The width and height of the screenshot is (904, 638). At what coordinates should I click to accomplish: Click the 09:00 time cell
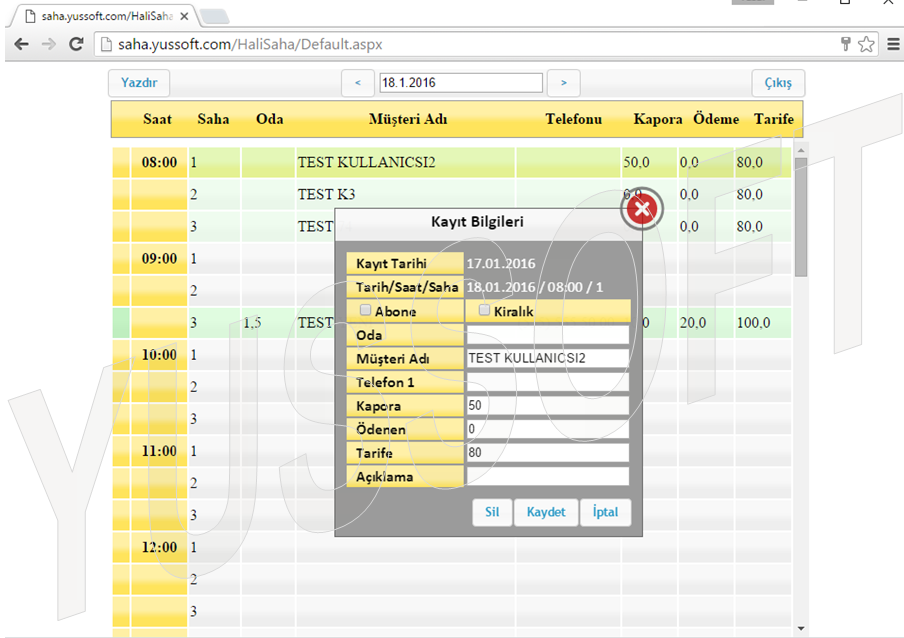(x=159, y=259)
